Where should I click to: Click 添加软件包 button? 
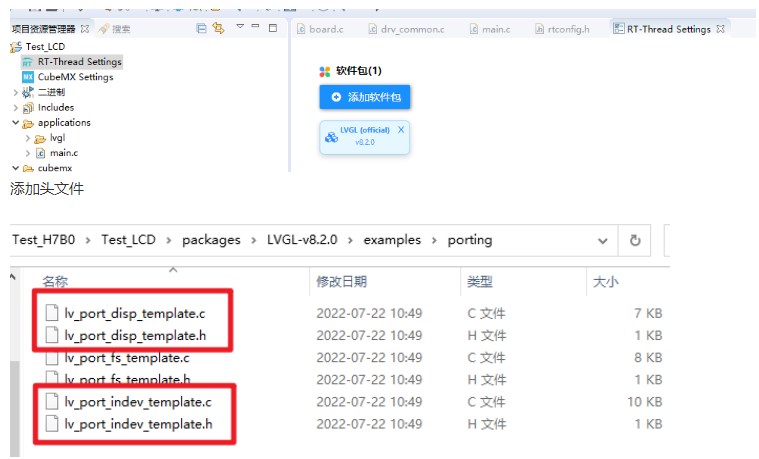click(x=365, y=97)
